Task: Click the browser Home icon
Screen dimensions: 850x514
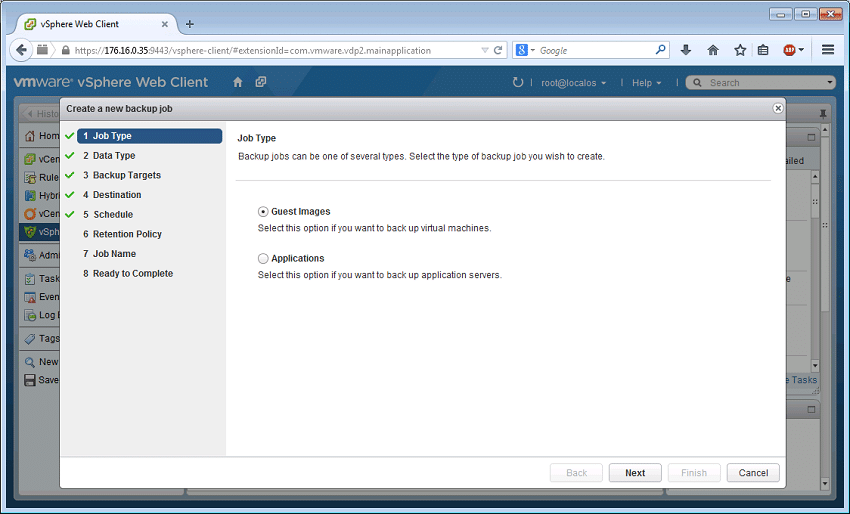Action: click(713, 50)
